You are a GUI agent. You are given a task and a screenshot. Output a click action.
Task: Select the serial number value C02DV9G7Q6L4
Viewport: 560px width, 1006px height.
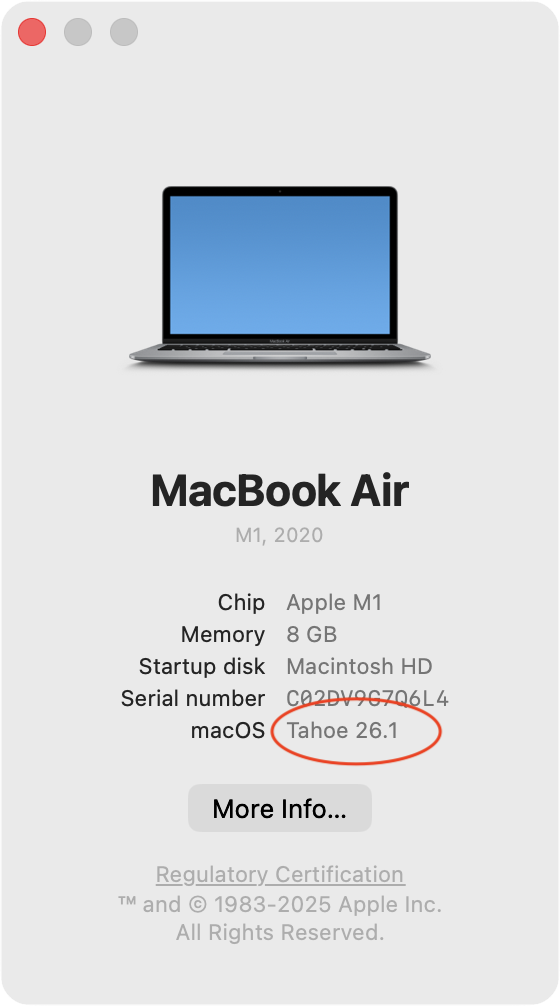point(368,699)
